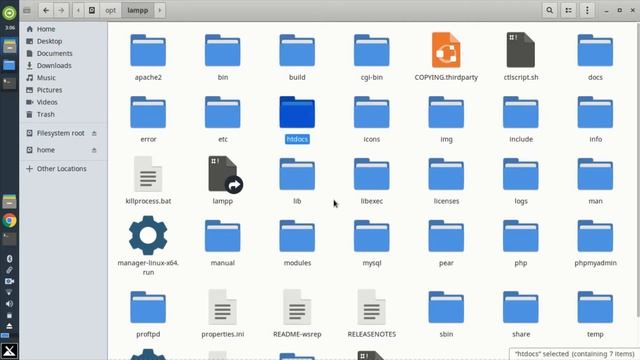Open the manual folder
The height and width of the screenshot is (360, 640).
coord(222,236)
